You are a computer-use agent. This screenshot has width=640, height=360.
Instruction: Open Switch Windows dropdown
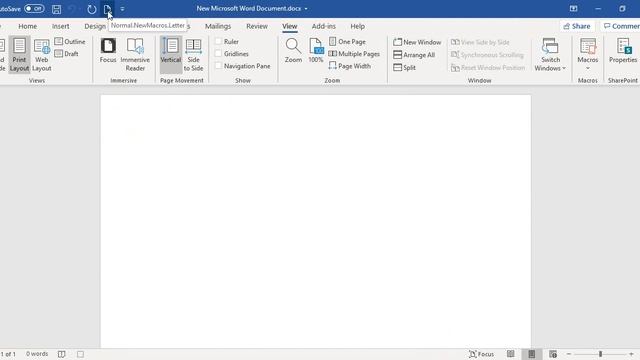pyautogui.click(x=550, y=55)
